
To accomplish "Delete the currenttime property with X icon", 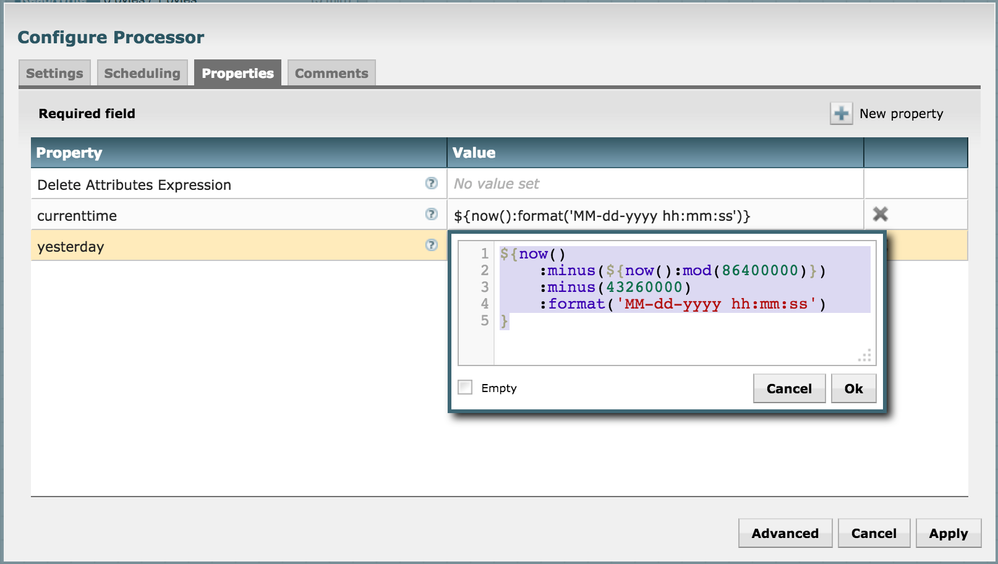I will tap(880, 214).
